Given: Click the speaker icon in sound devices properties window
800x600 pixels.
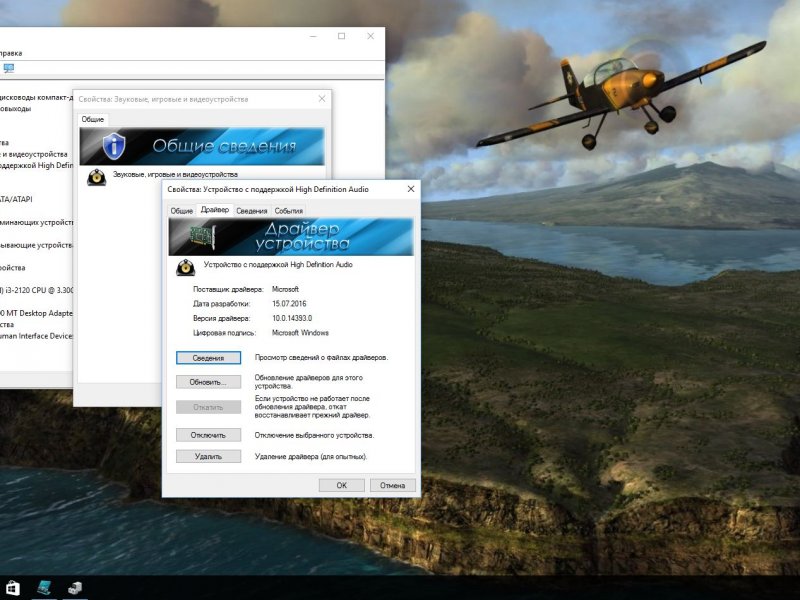Looking at the screenshot, I should click(x=96, y=177).
